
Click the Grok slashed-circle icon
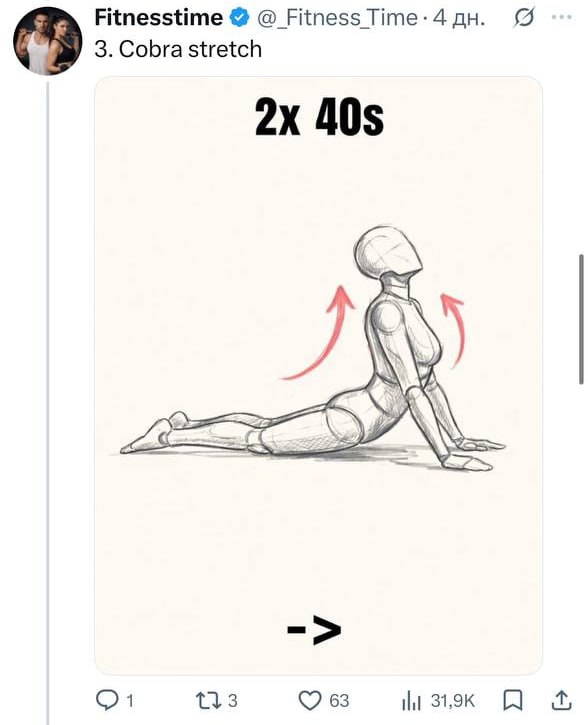(524, 17)
